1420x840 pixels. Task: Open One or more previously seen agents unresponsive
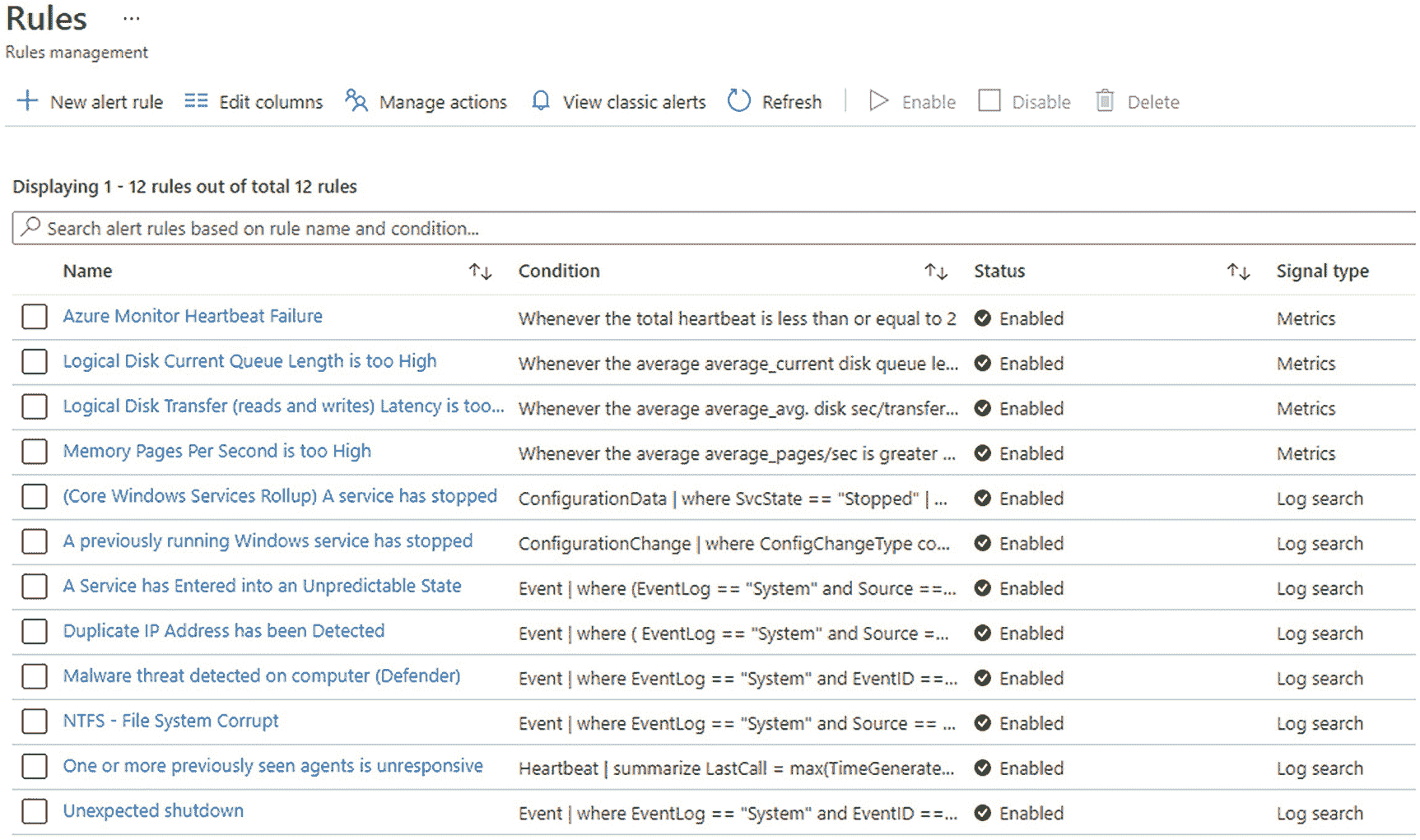tap(272, 766)
